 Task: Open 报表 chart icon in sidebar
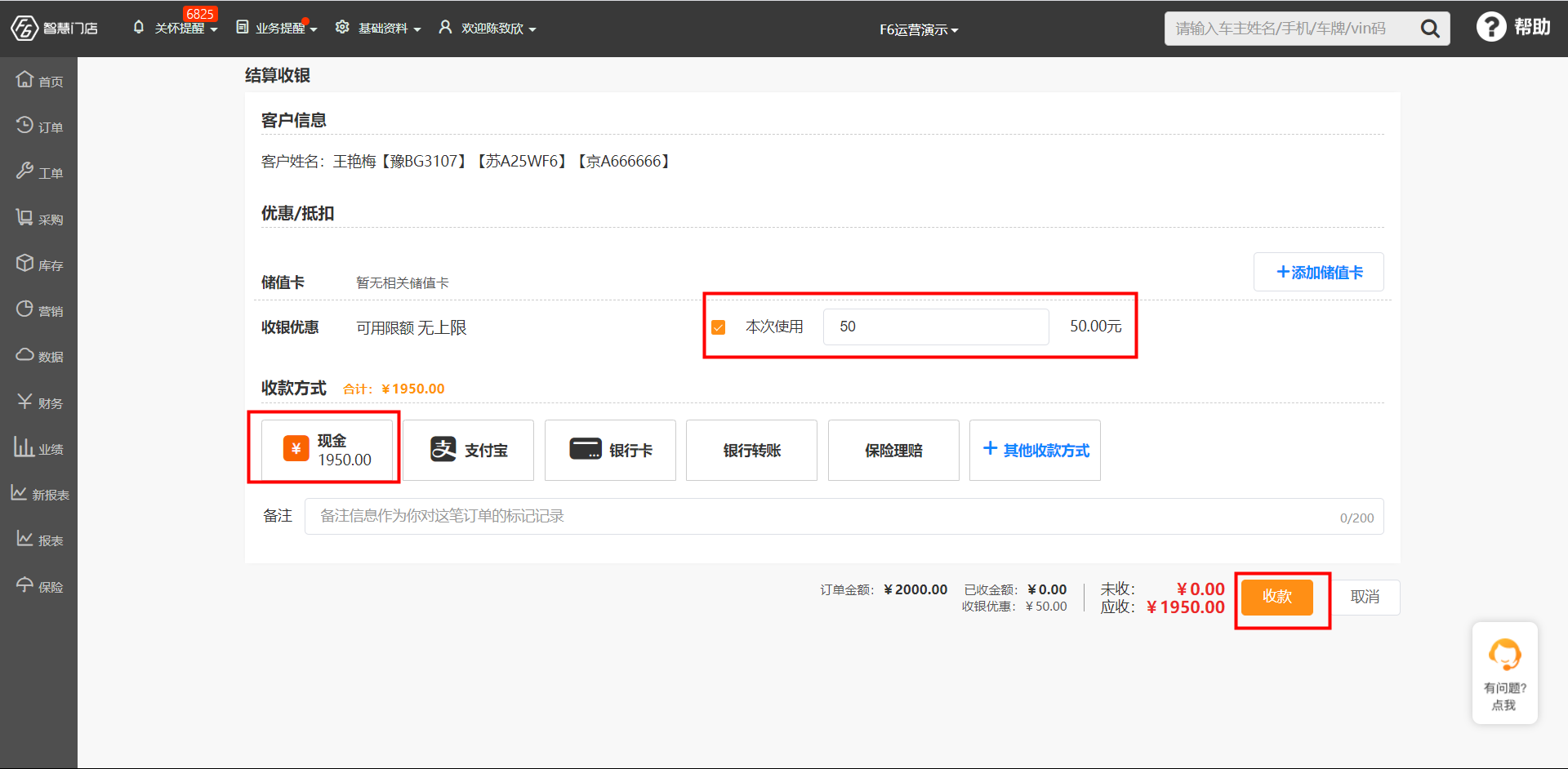click(24, 538)
